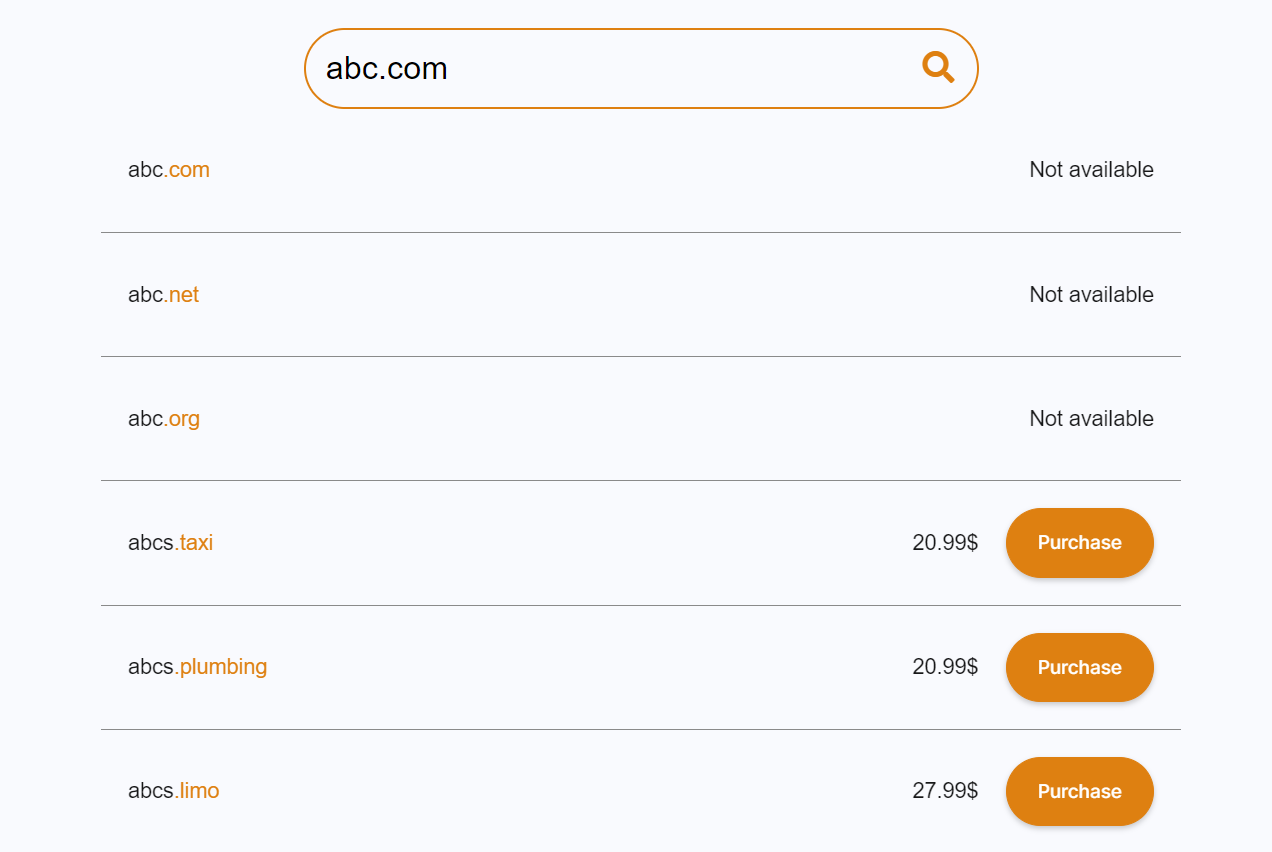Click the 20.99$ price for abcs.plumbing
This screenshot has width=1272, height=852.
pos(944,667)
